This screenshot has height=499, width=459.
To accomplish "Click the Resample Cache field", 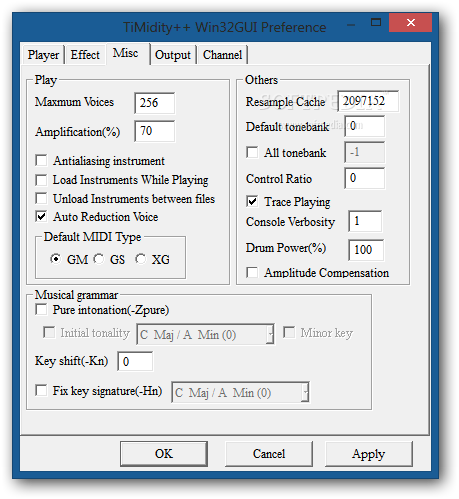I will 368,101.
